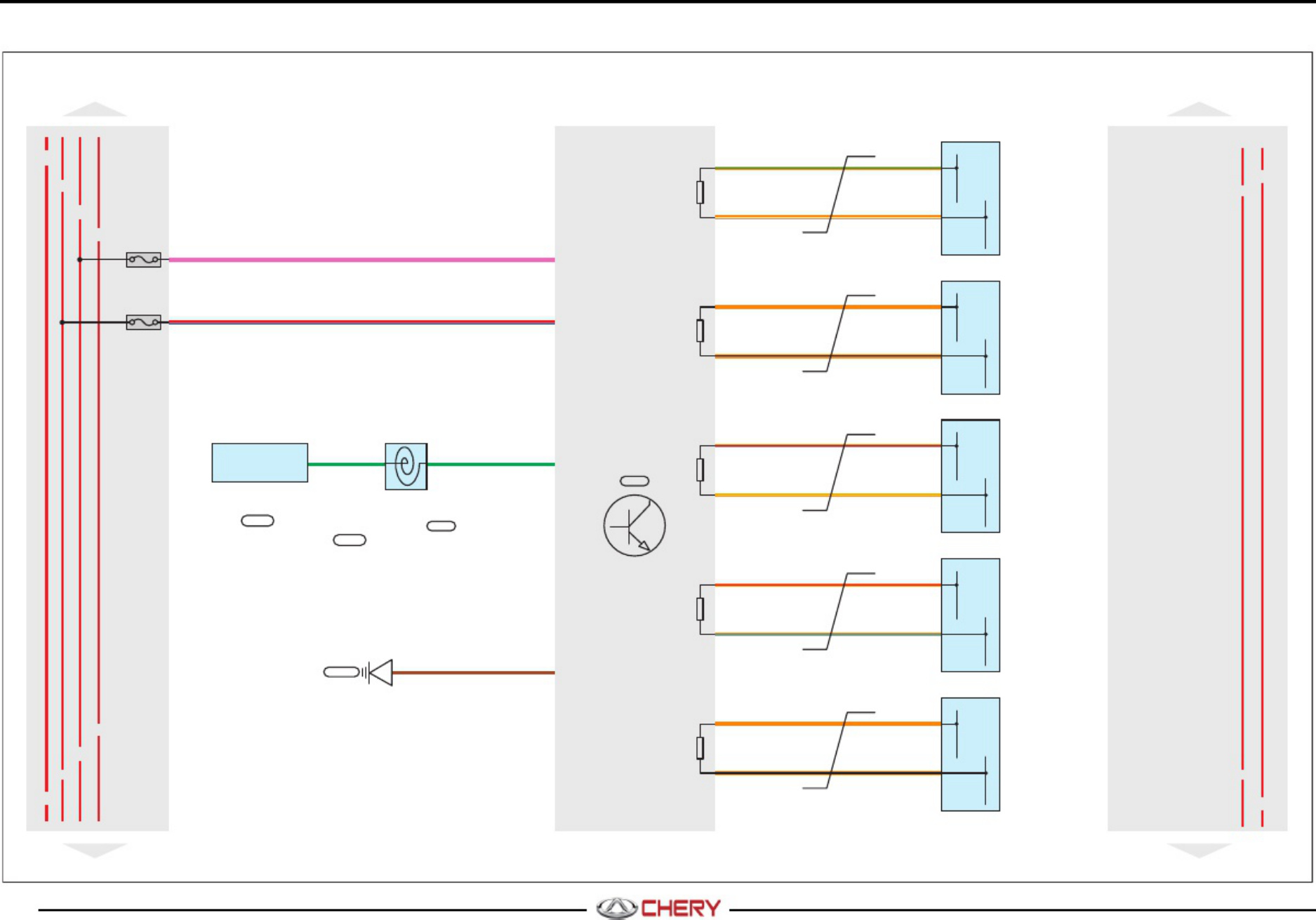Click the twisted-pair marker on the brown-yellow wires
The image size is (1316, 920).
point(839,472)
